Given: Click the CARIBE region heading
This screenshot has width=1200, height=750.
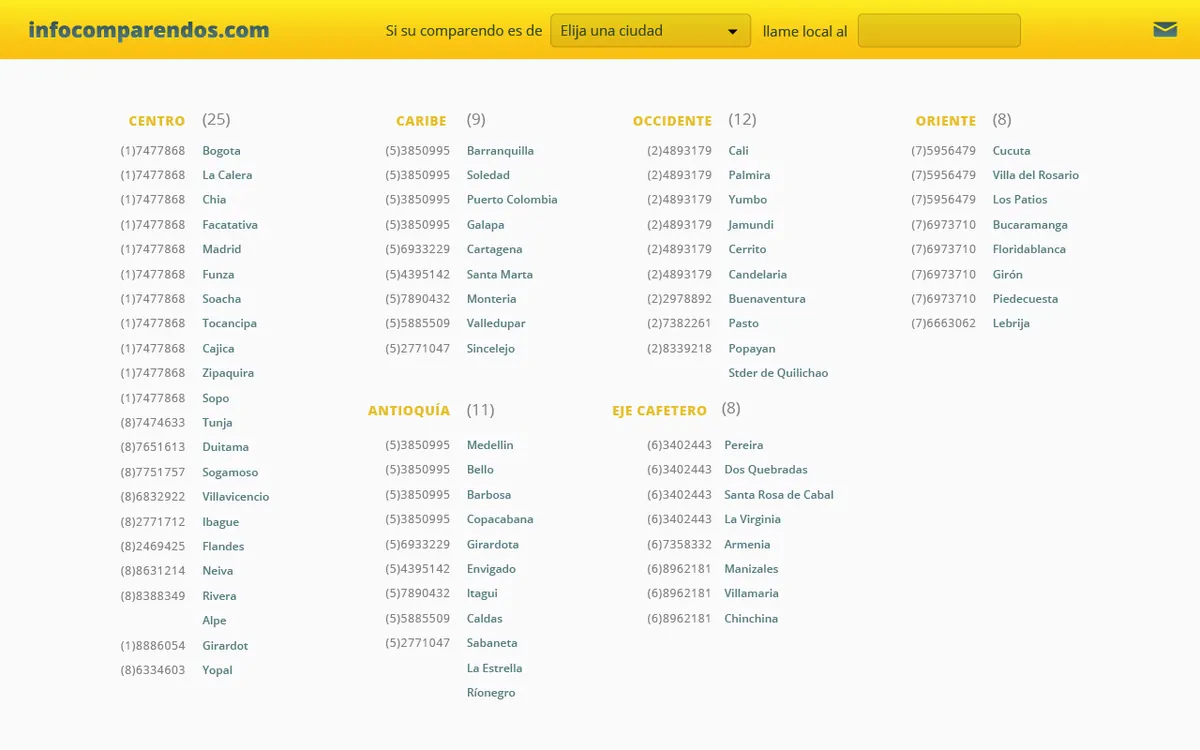Looking at the screenshot, I should [x=421, y=121].
